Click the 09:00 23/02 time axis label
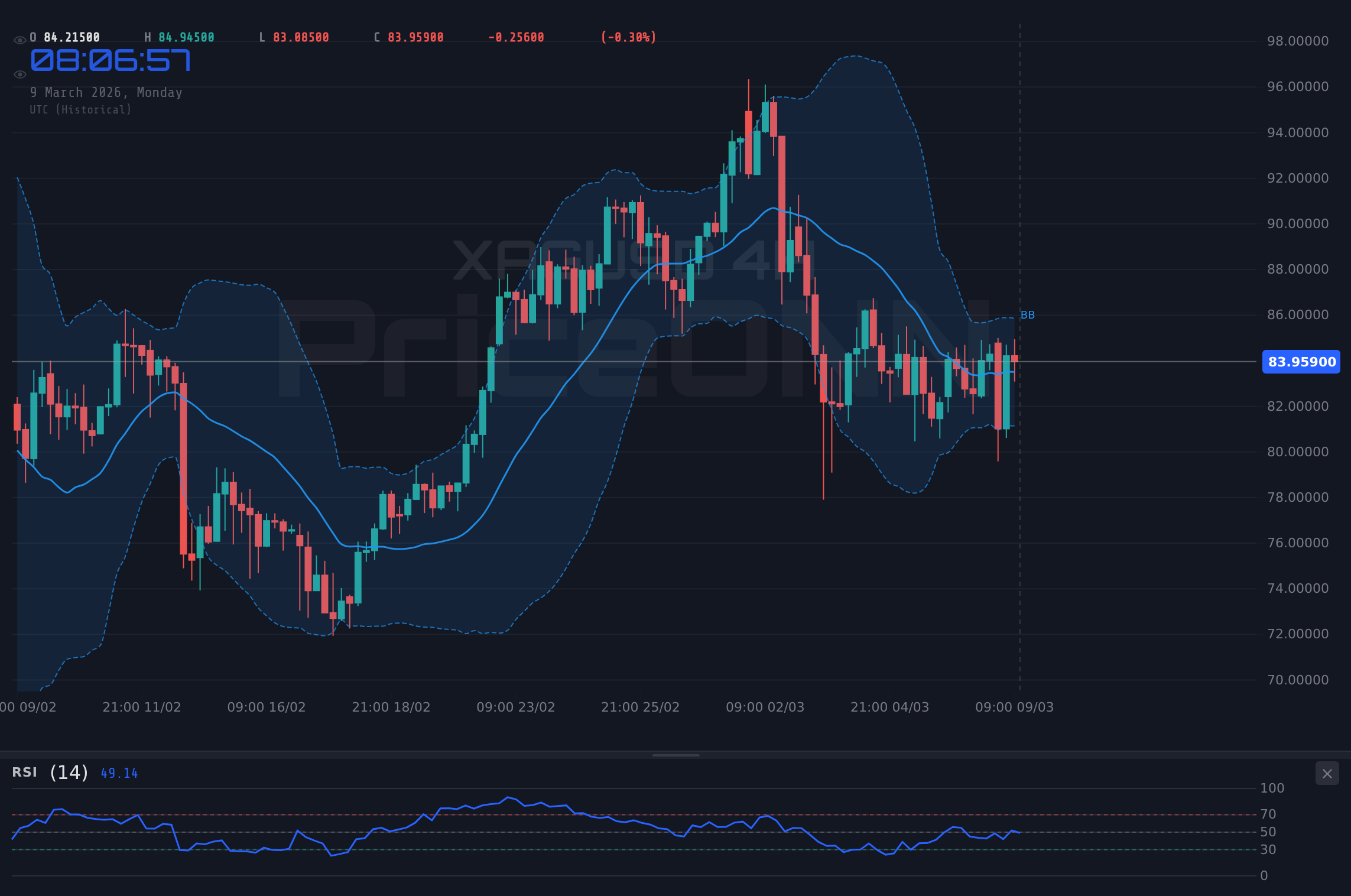 pyautogui.click(x=516, y=707)
